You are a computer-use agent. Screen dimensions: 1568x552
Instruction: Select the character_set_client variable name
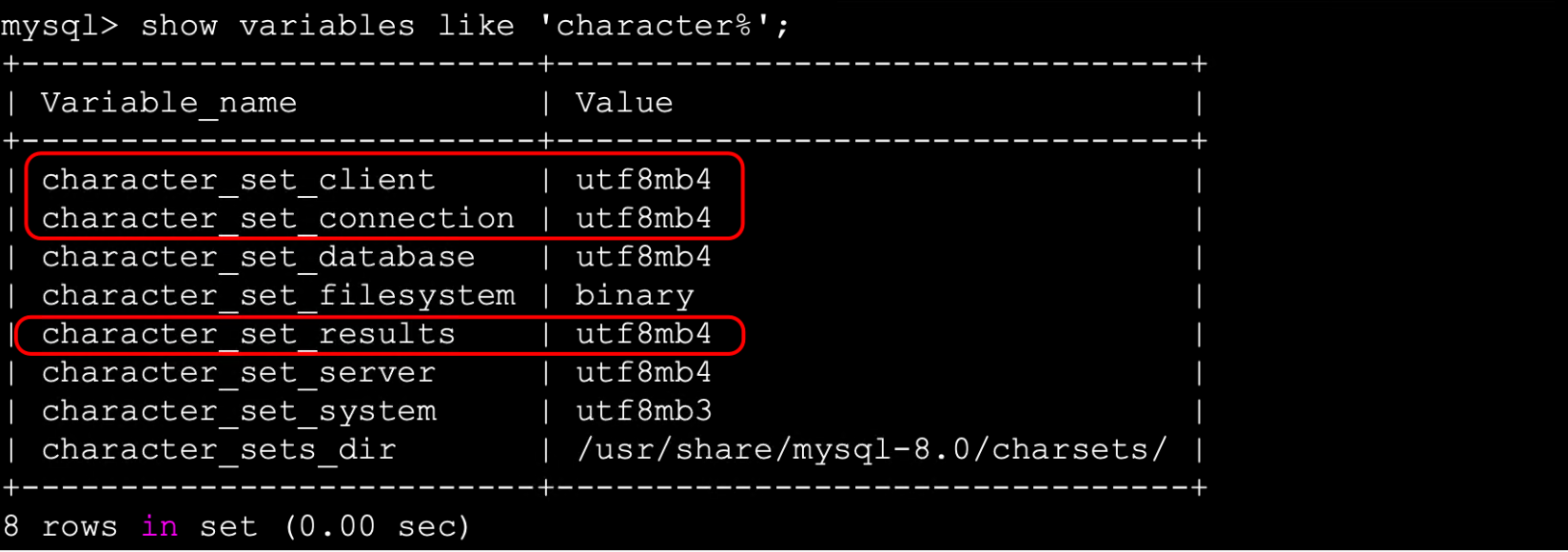pyautogui.click(x=238, y=180)
